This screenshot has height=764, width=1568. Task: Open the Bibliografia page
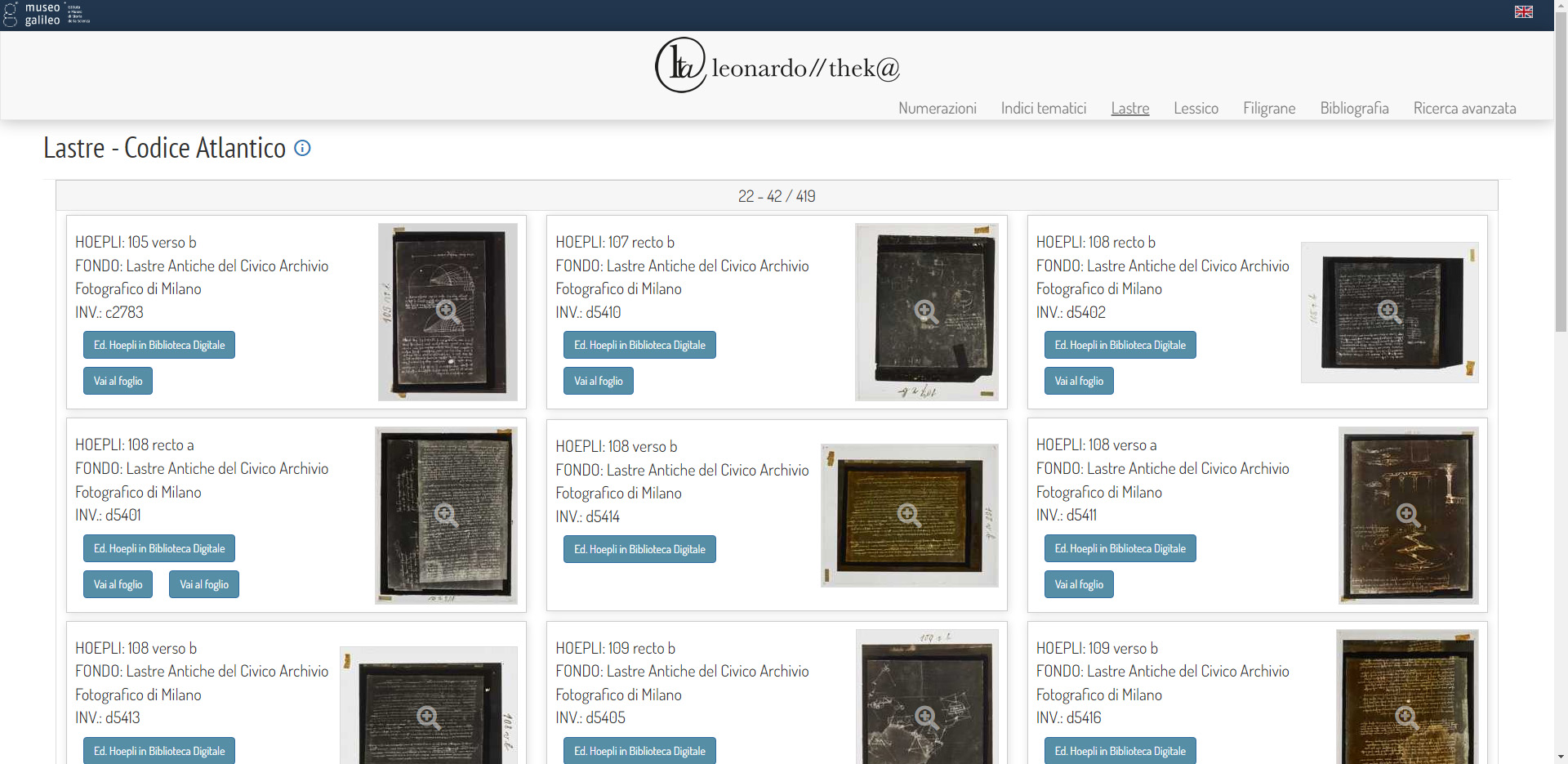click(x=1354, y=108)
